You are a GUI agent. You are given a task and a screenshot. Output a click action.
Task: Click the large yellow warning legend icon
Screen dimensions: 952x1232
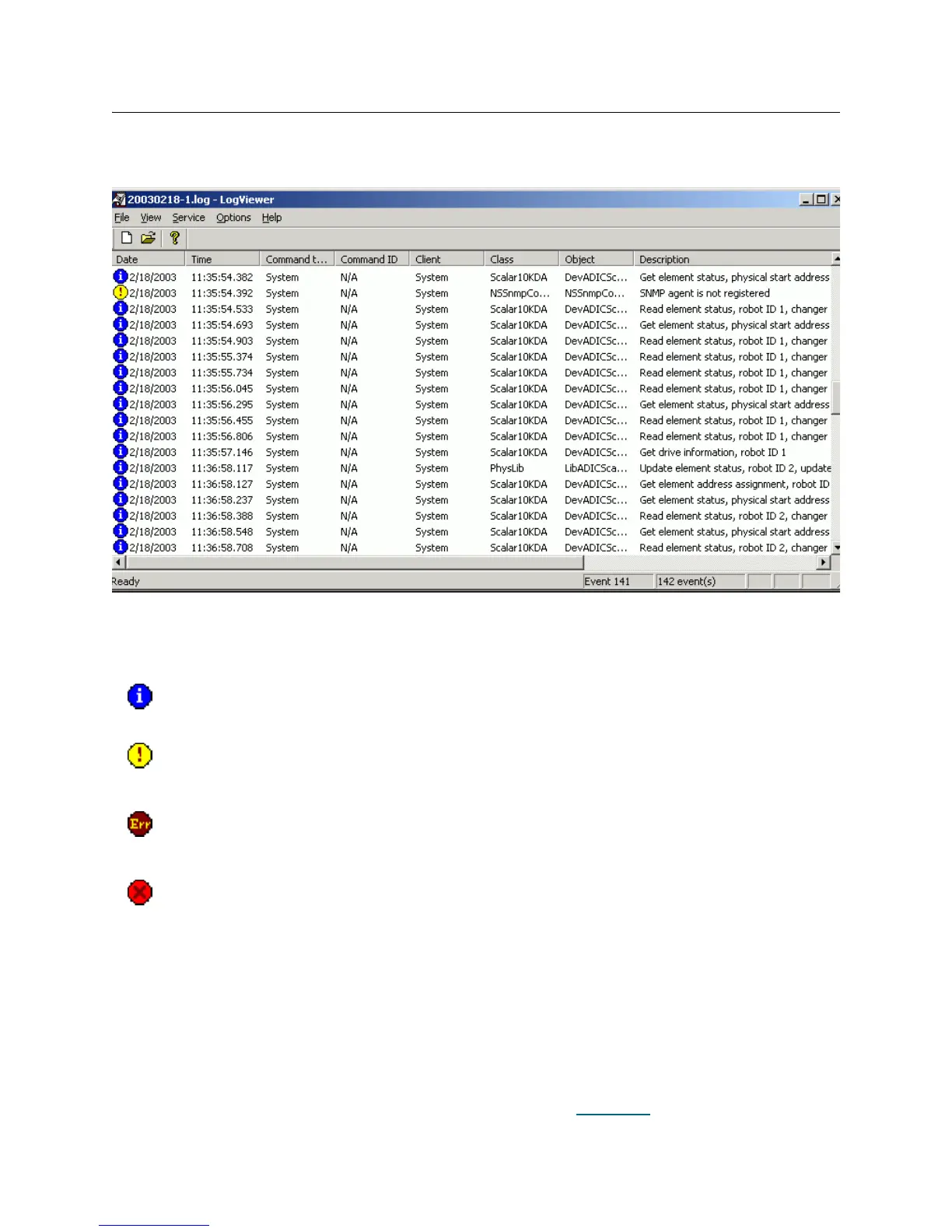[x=140, y=755]
